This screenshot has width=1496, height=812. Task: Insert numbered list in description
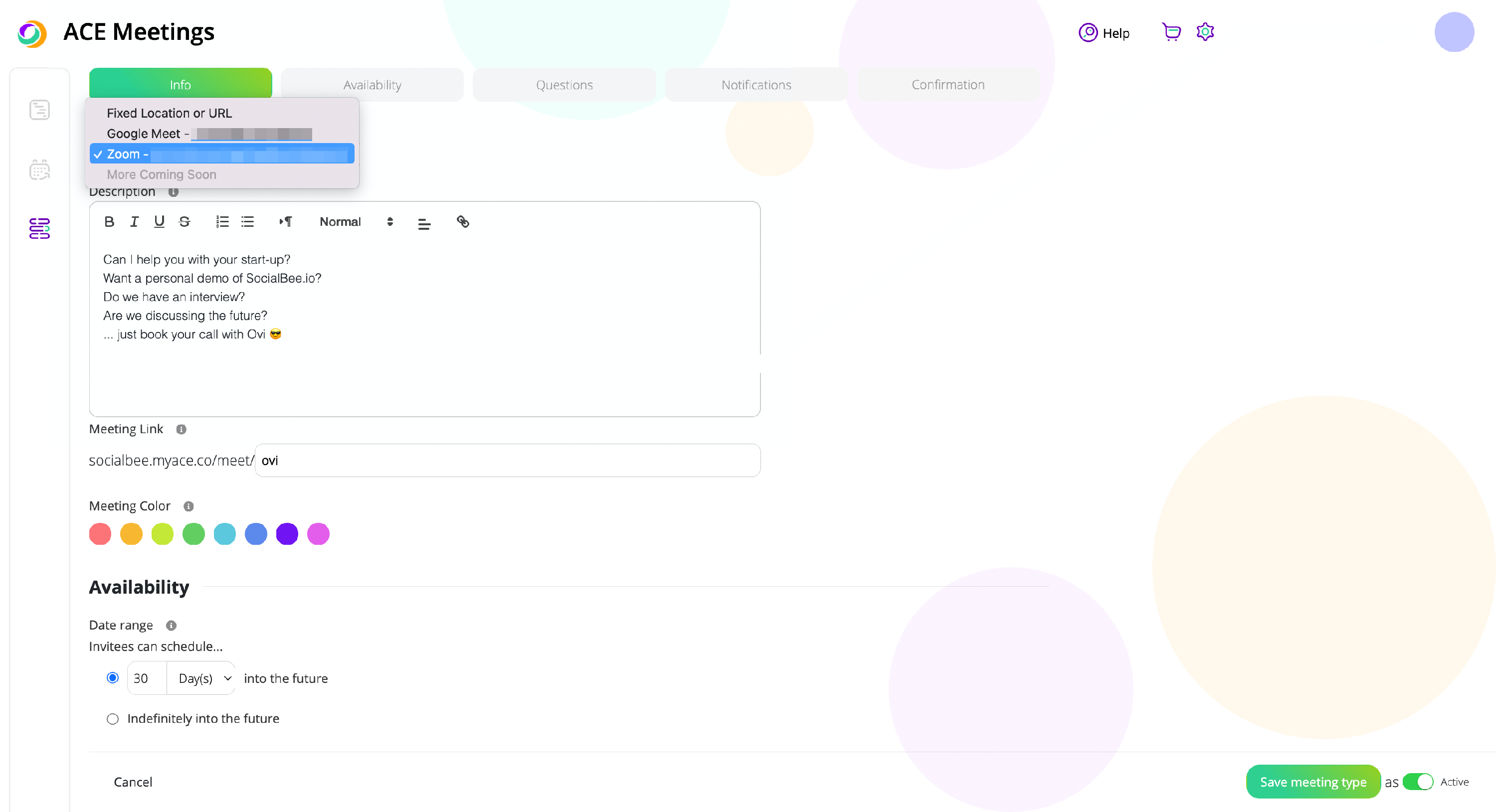(x=222, y=222)
